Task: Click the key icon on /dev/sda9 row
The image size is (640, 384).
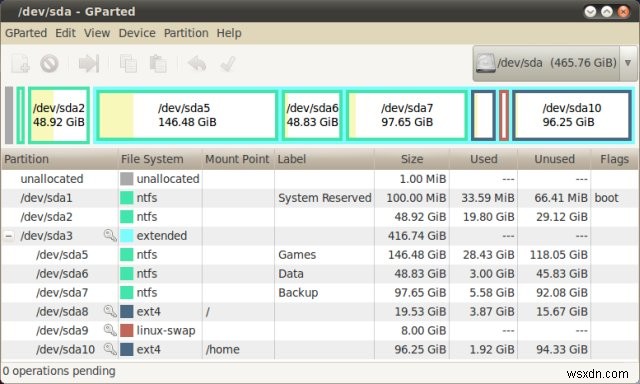Action: point(110,330)
